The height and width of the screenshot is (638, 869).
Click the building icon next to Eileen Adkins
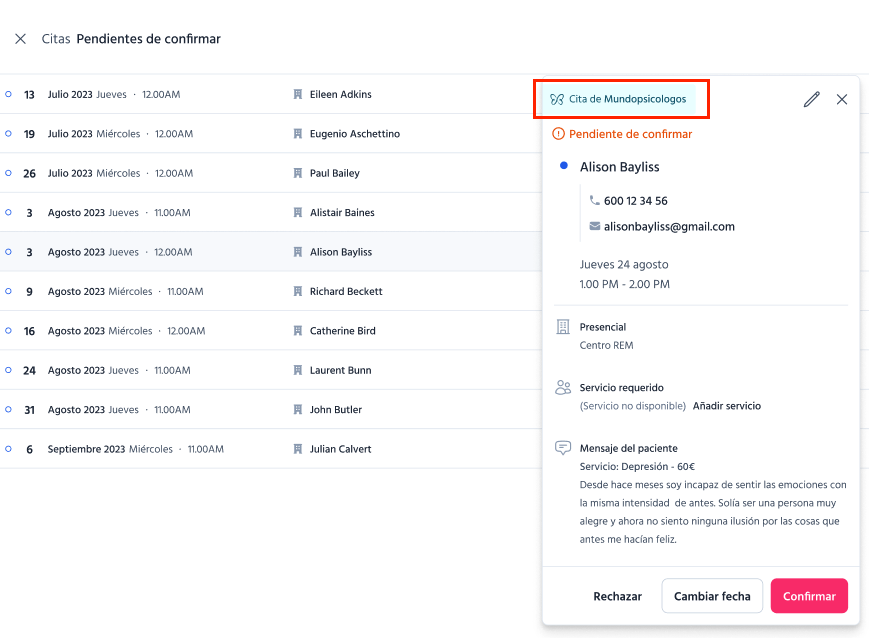point(298,94)
